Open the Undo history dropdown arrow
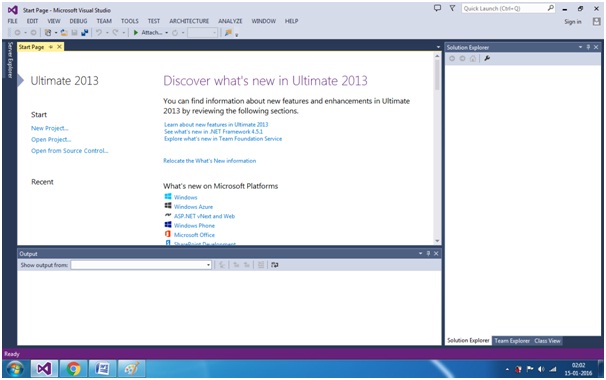The width and height of the screenshot is (606, 380). (x=107, y=33)
